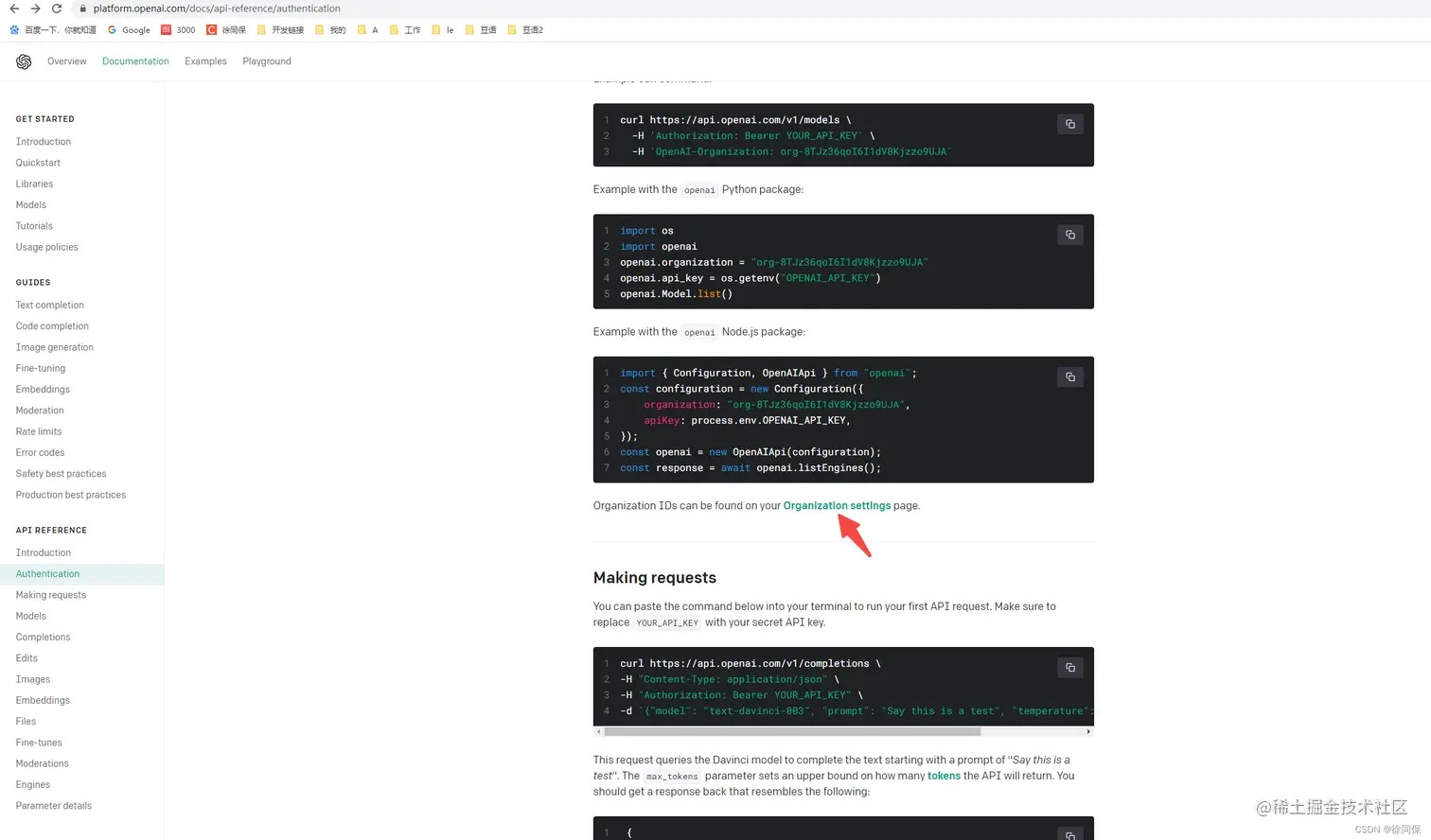Open Edits in API Reference
This screenshot has height=840, width=1431.
coord(26,658)
